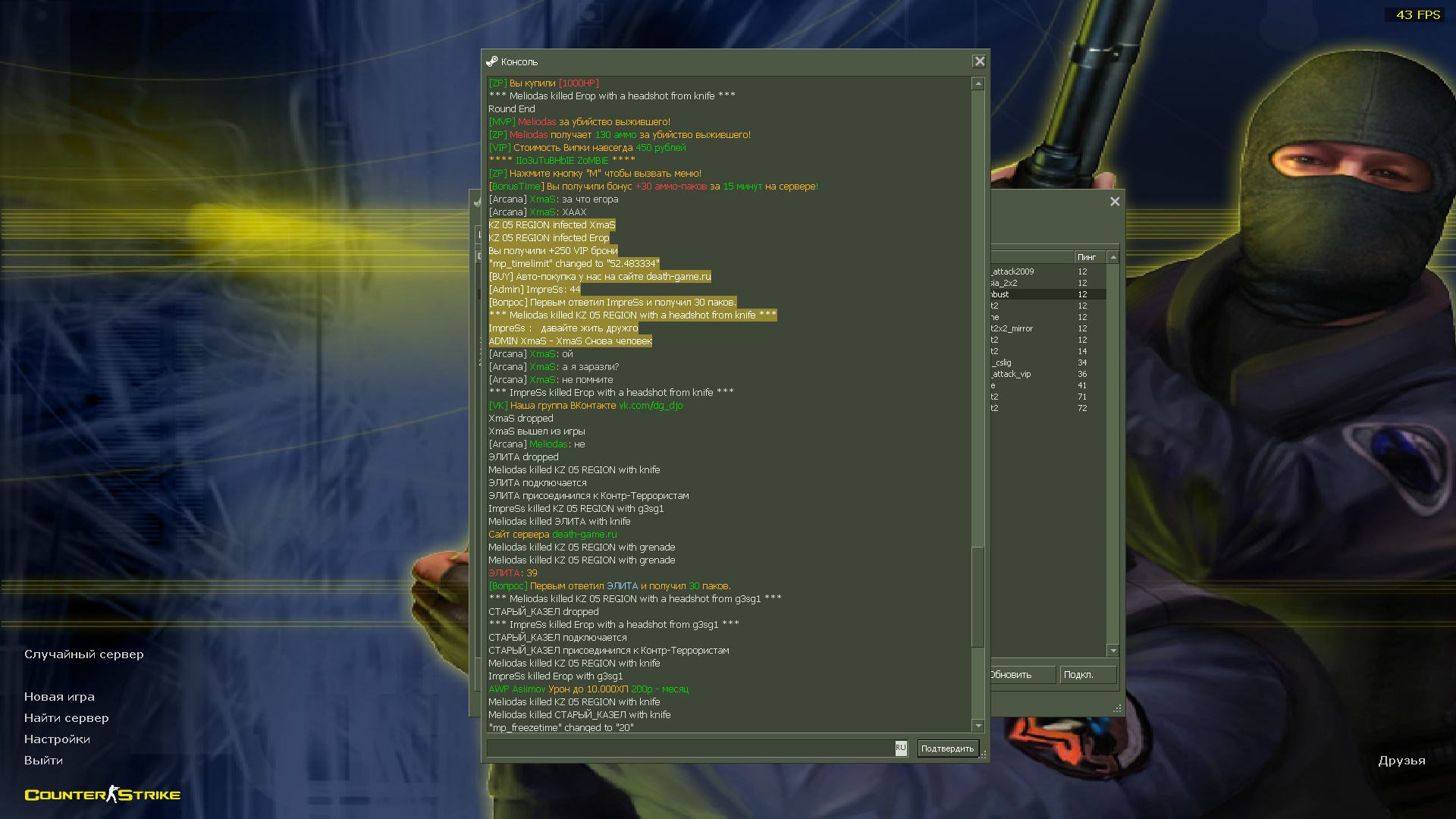Screen dimensions: 1456x819
Task: Click the server browser resize grip
Action: tap(1117, 709)
